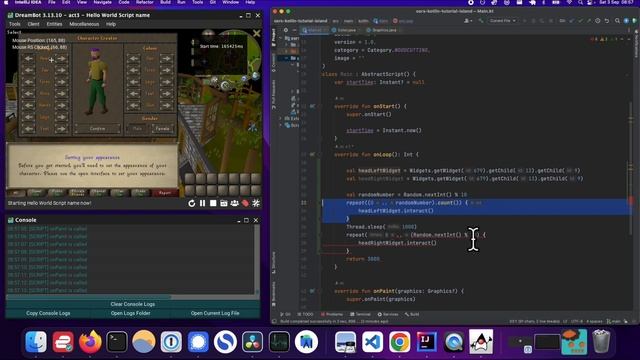Expand External Libraries in project tree

(x=281, y=118)
